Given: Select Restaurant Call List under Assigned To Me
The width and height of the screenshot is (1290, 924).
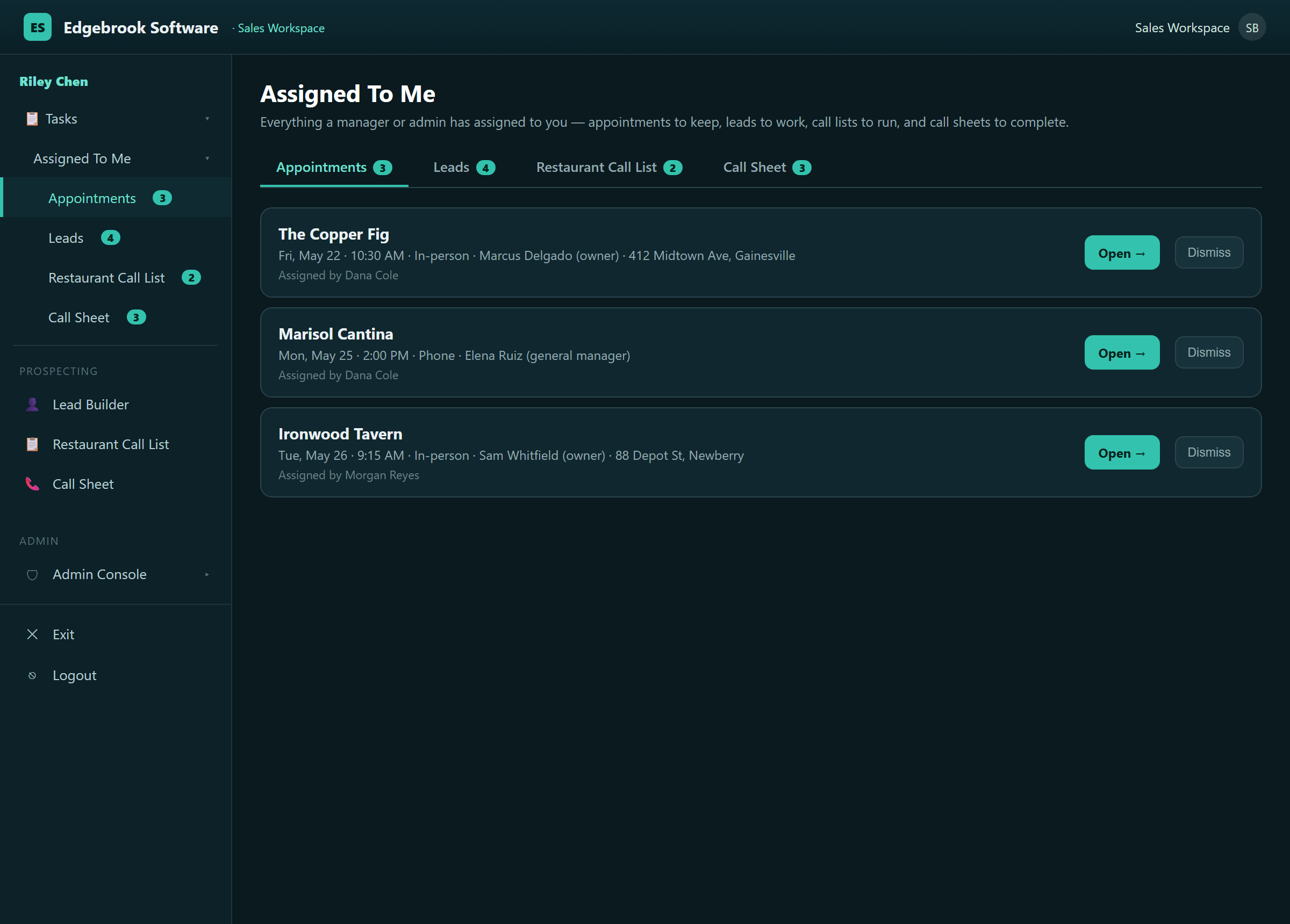Looking at the screenshot, I should [x=116, y=278].
